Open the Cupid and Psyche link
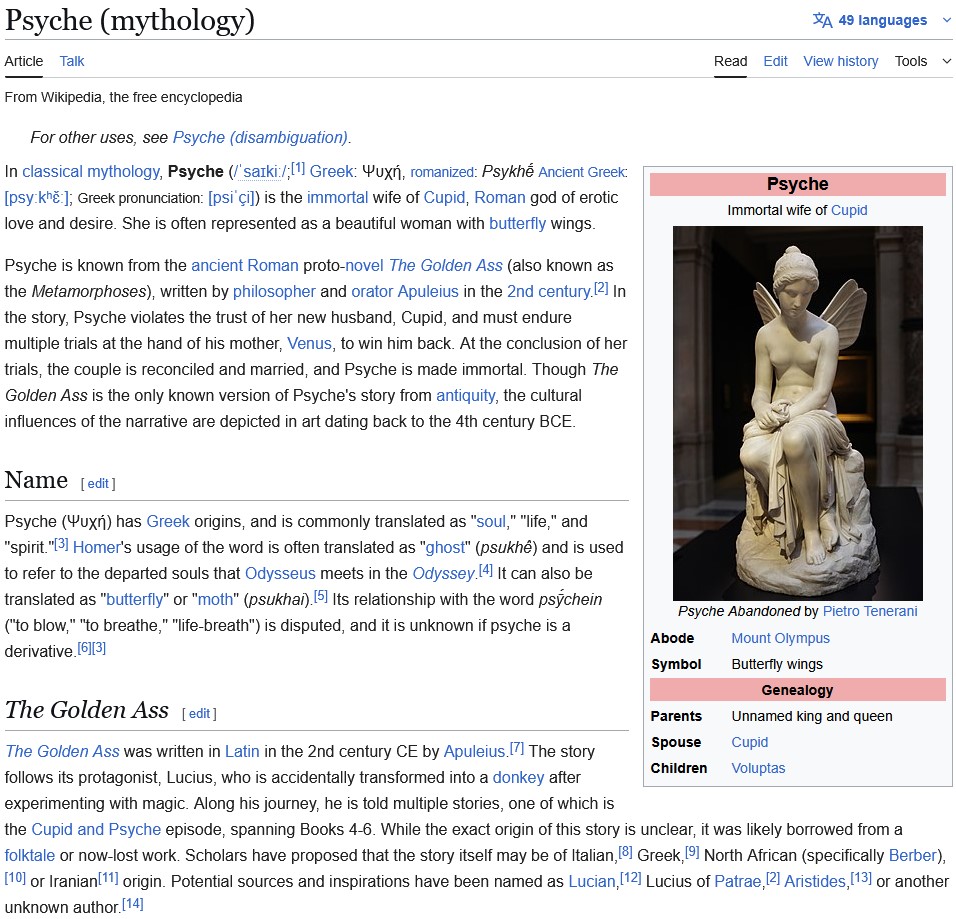 96,829
